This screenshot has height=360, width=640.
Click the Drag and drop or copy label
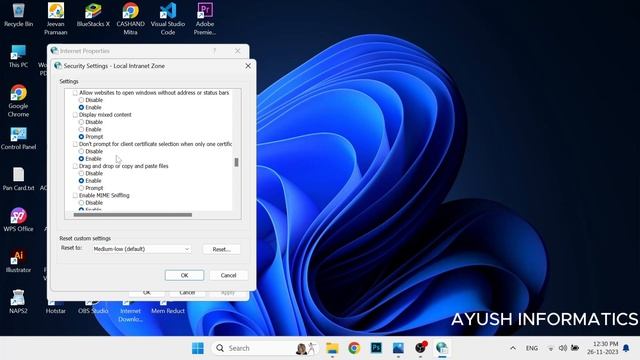tap(123, 166)
